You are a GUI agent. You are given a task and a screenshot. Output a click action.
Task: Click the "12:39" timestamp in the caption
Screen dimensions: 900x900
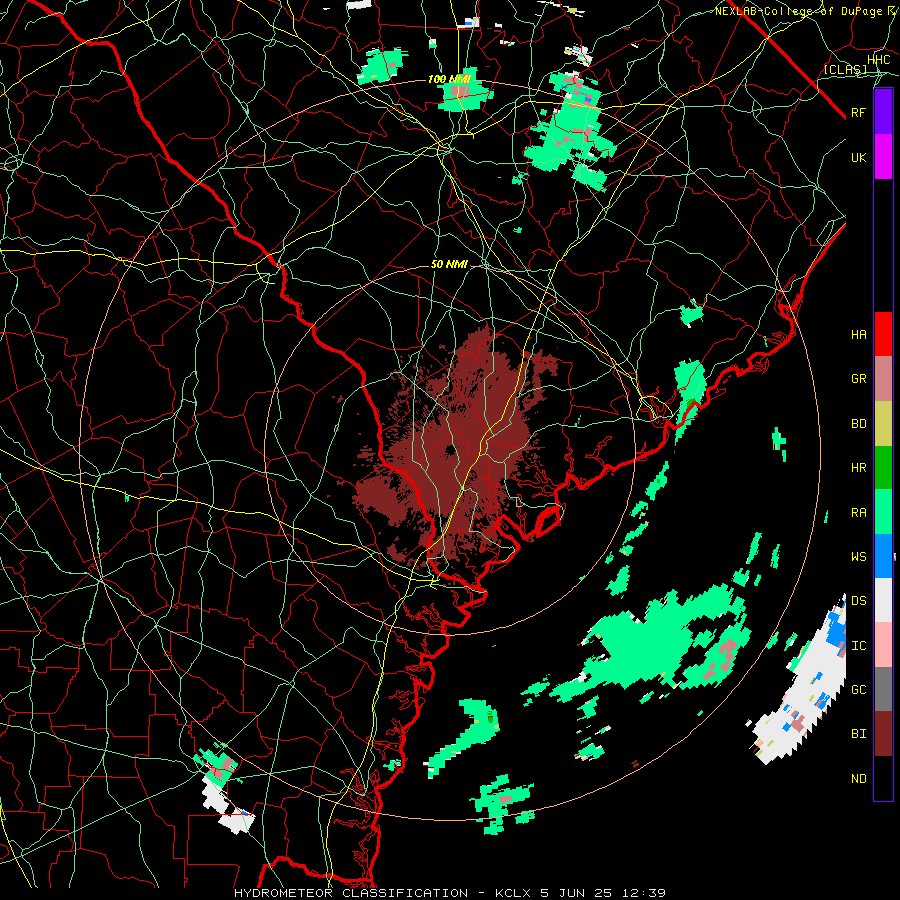643,893
